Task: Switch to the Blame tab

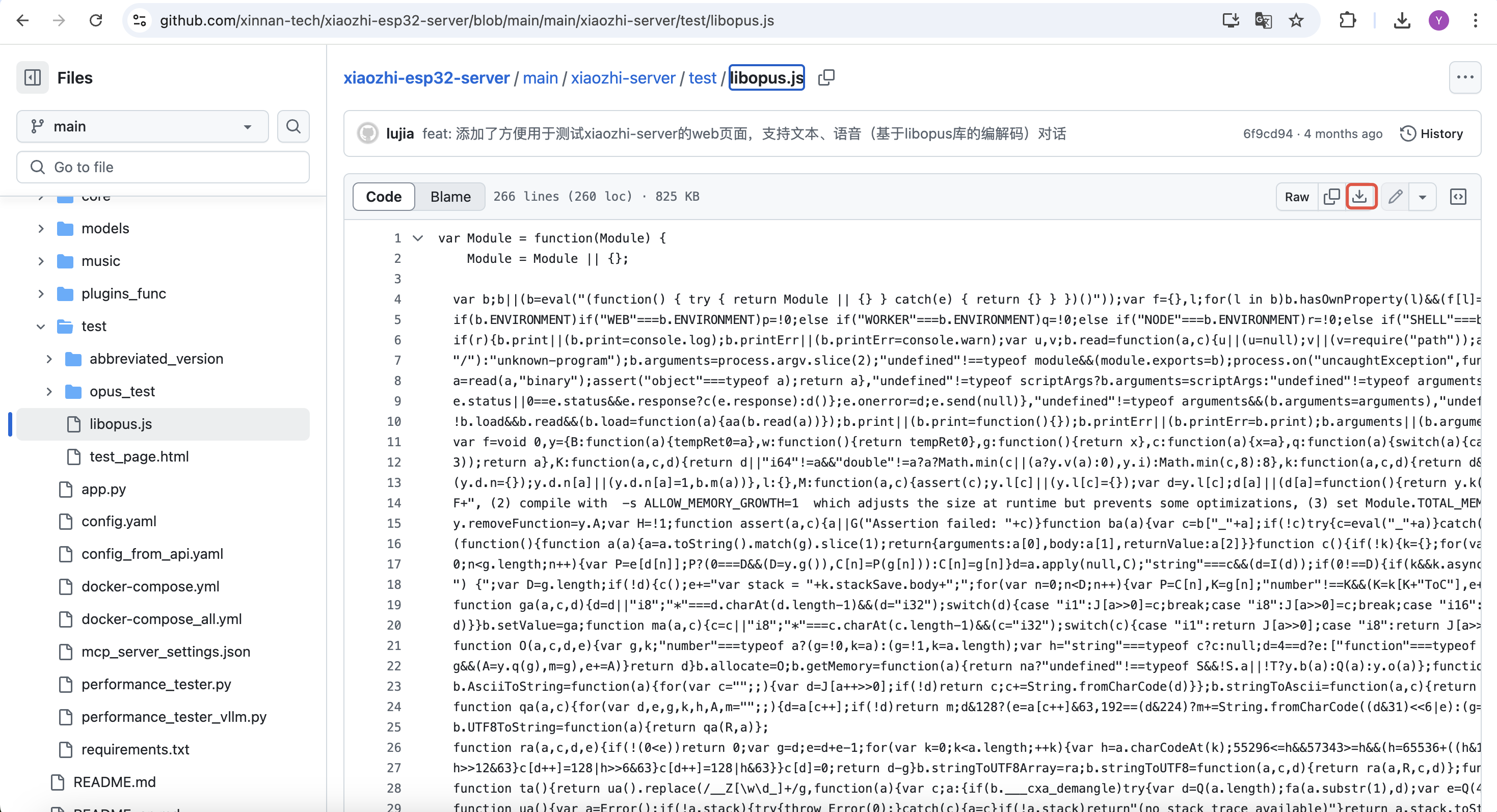Action: (x=450, y=196)
